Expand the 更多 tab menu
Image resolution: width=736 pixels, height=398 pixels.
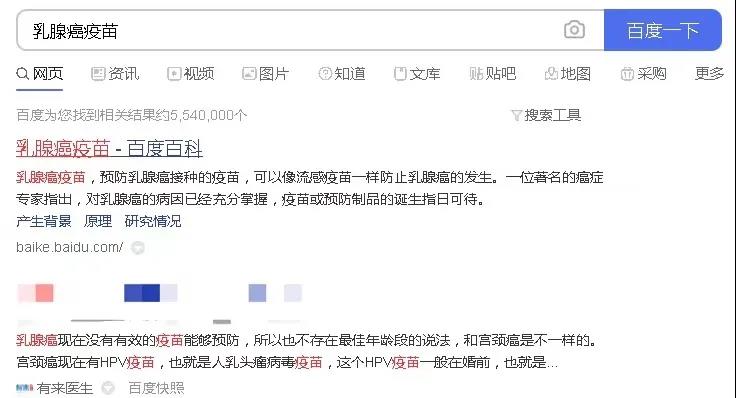pyautogui.click(x=709, y=73)
